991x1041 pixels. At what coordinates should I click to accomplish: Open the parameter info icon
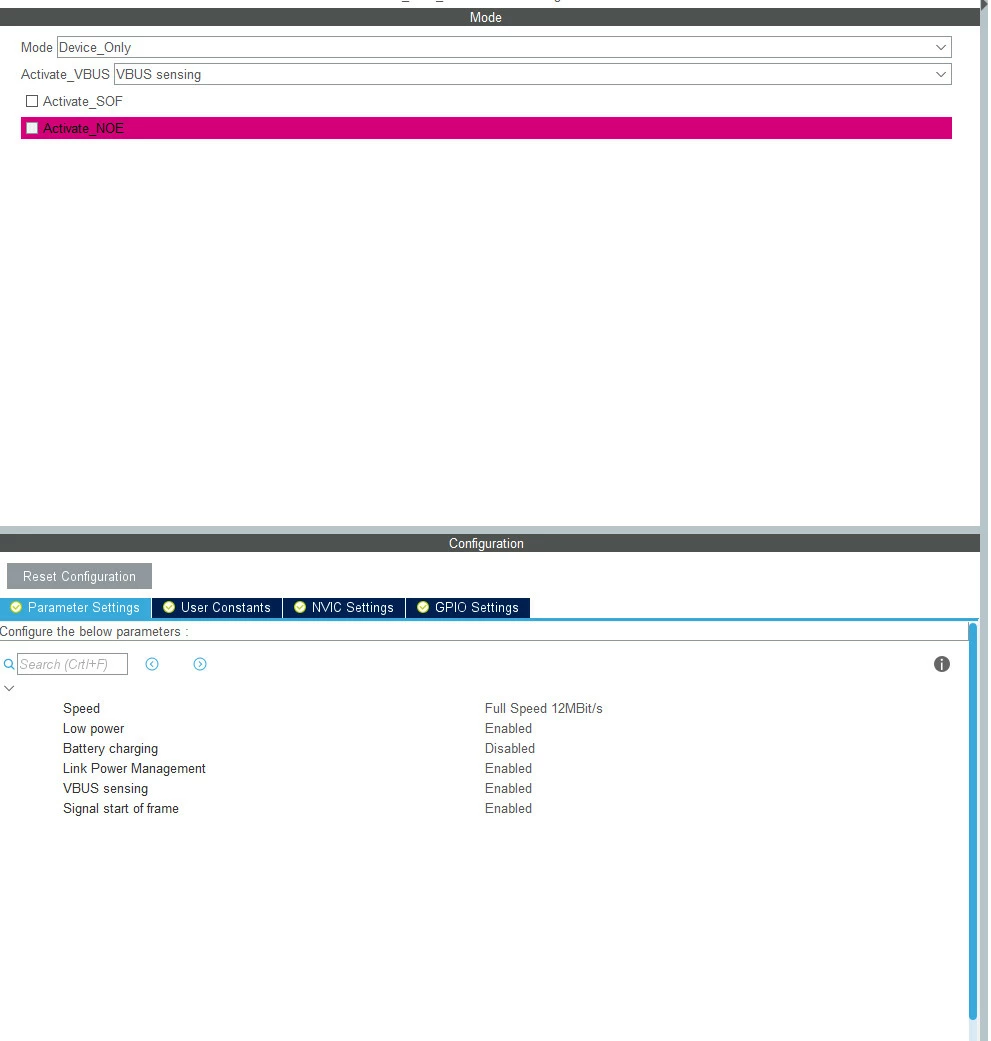[941, 664]
